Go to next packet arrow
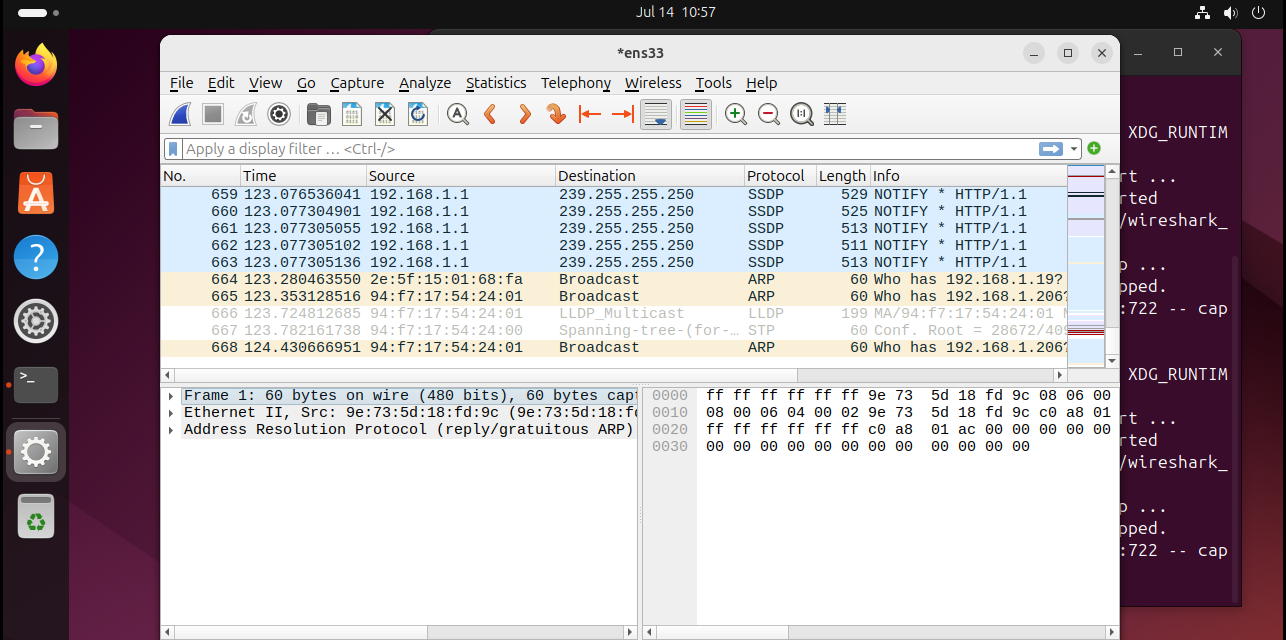The width and height of the screenshot is (1286, 640). 524,114
